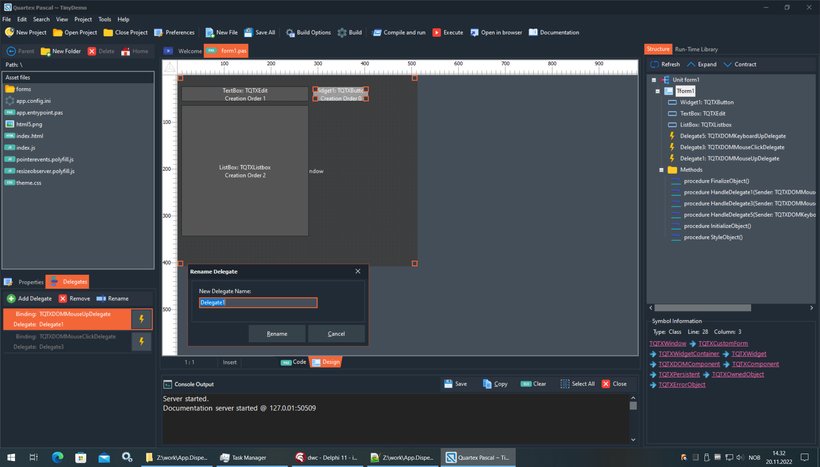Open the Tools menu
The height and width of the screenshot is (467, 820).
point(105,19)
